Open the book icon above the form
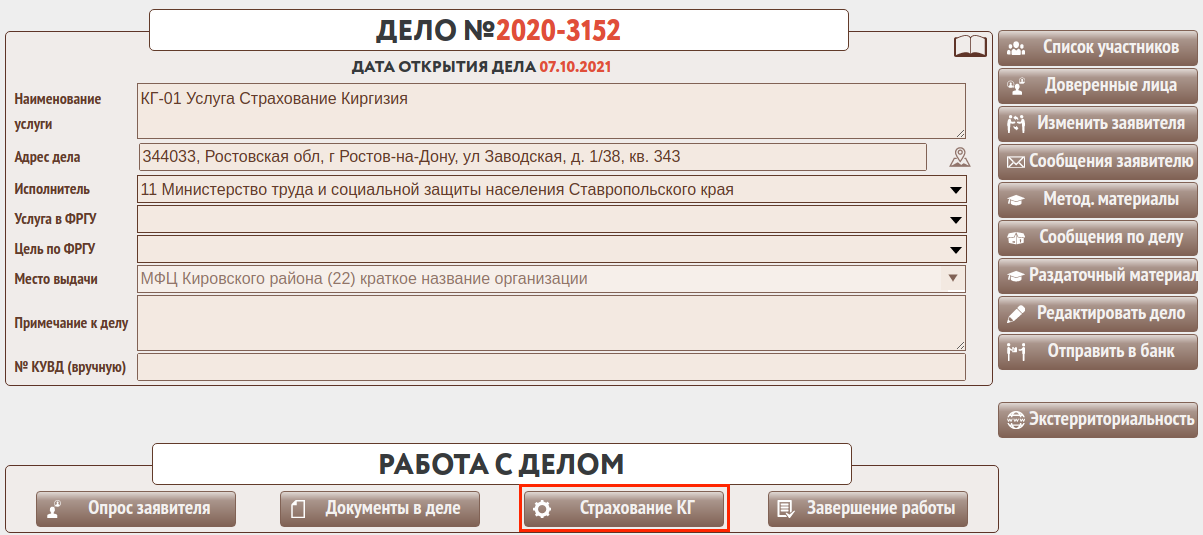 [969, 47]
